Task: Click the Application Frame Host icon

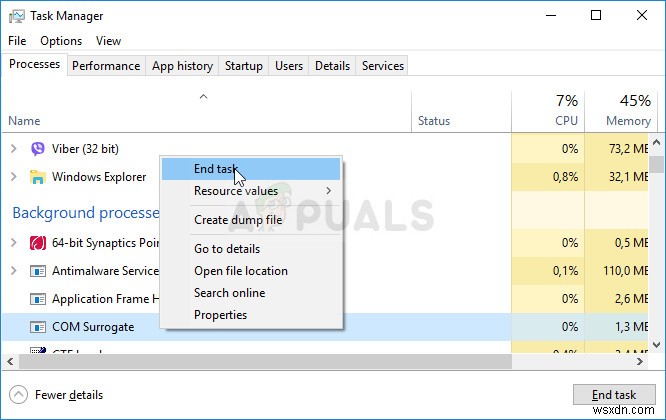Action: (x=38, y=299)
